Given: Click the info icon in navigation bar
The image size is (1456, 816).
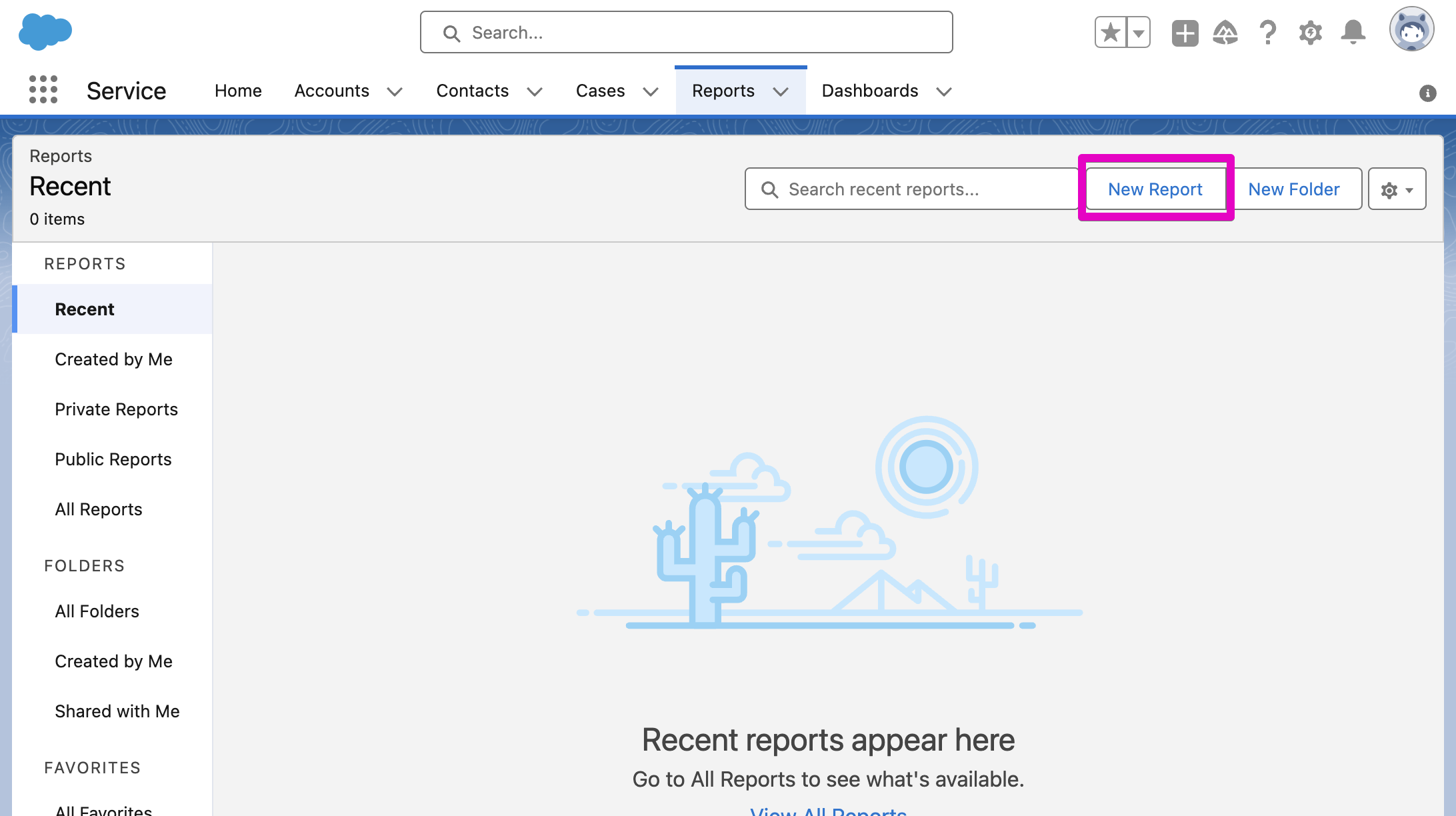Looking at the screenshot, I should [x=1427, y=93].
